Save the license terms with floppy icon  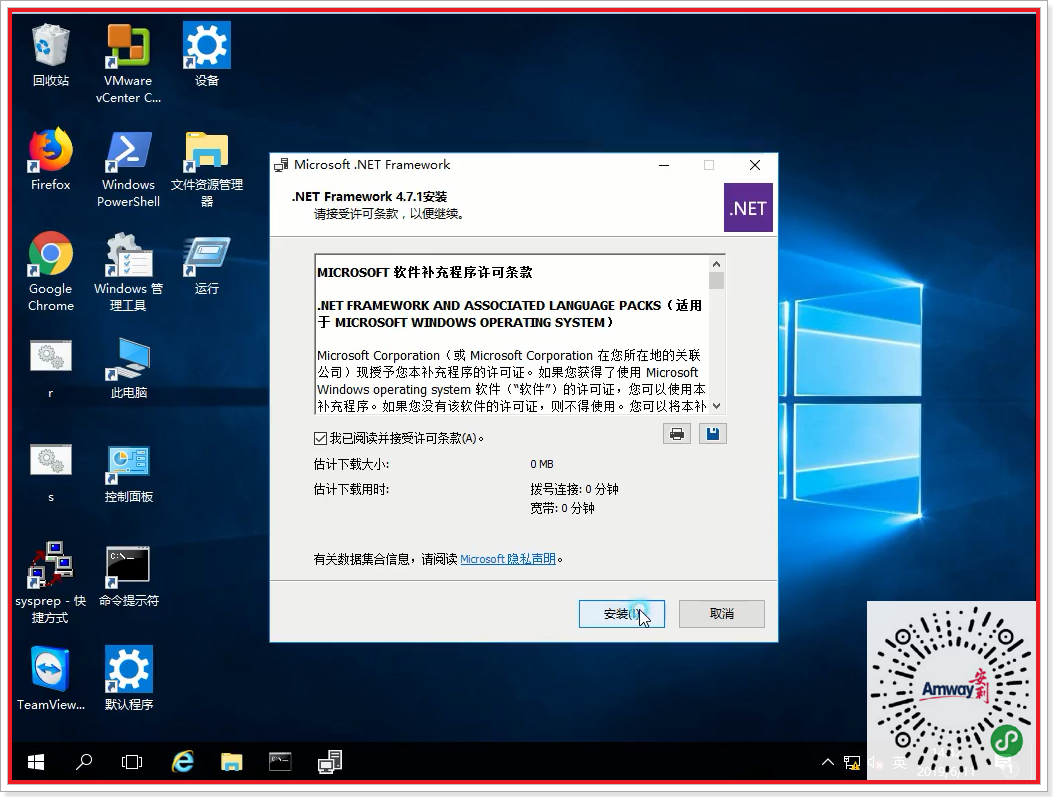tap(713, 434)
